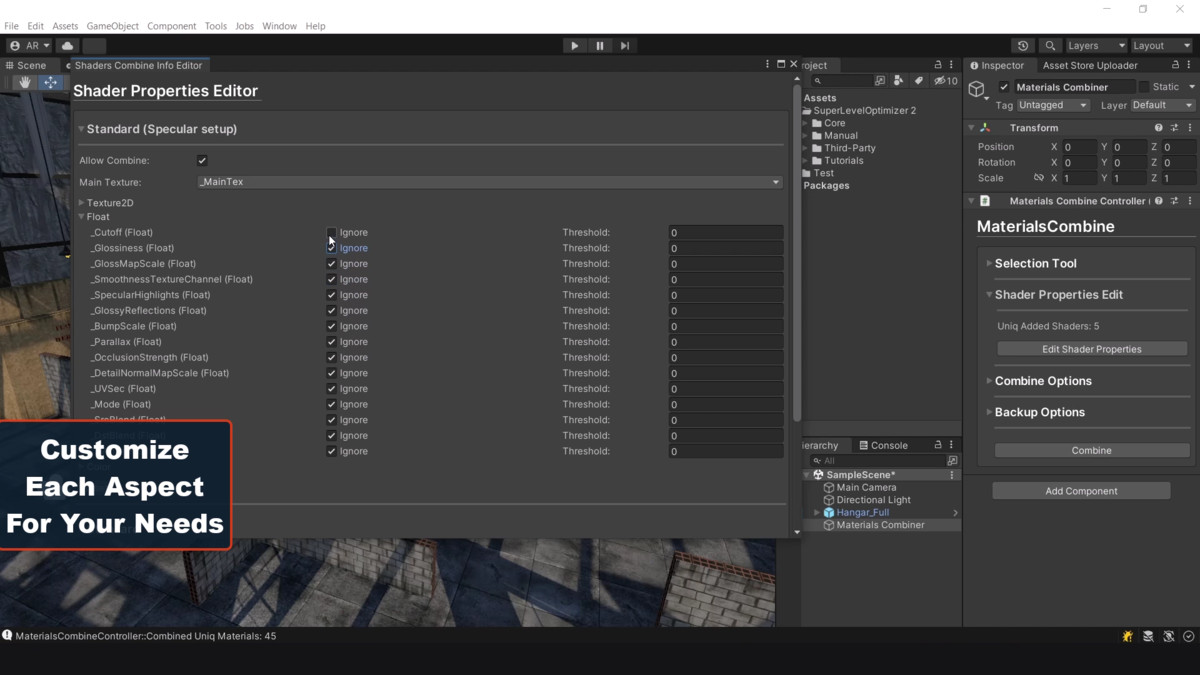The height and width of the screenshot is (675, 1200).
Task: Click the hidden objects count eye icon
Action: [x=939, y=80]
